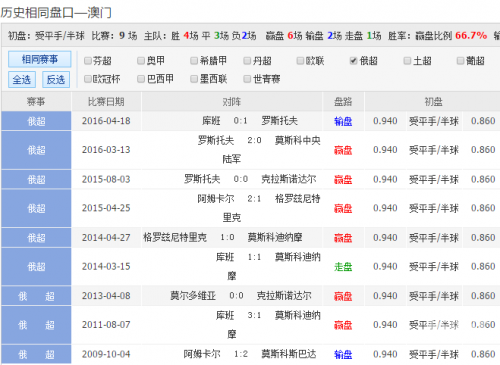Check the 欧联 league checkbox
The image size is (500, 365).
[x=300, y=61]
